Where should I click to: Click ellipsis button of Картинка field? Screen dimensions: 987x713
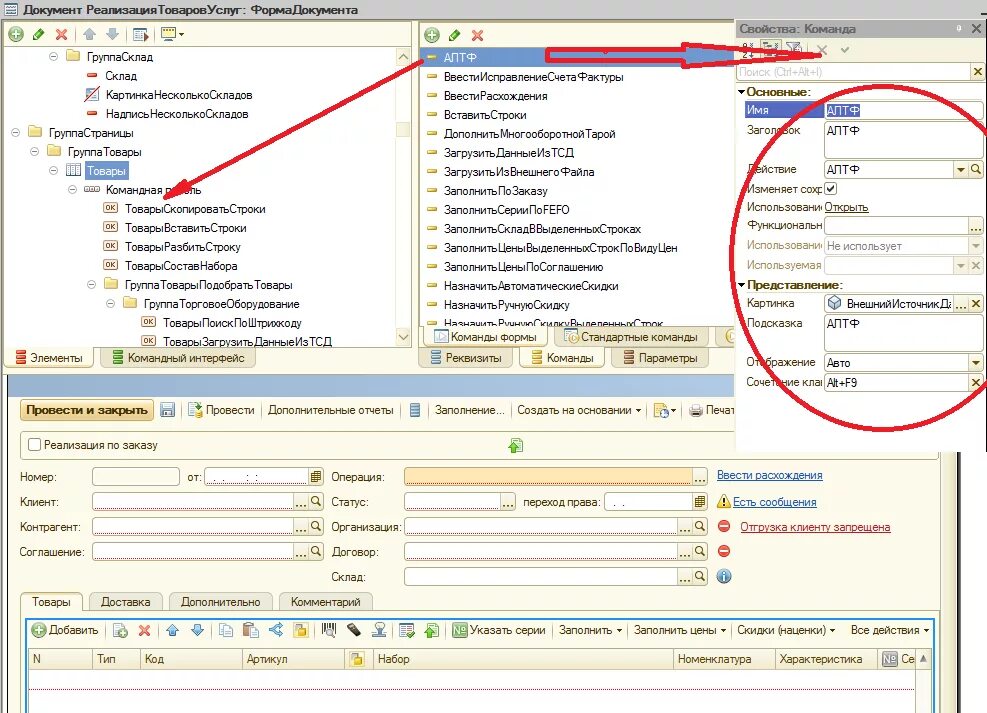click(961, 304)
